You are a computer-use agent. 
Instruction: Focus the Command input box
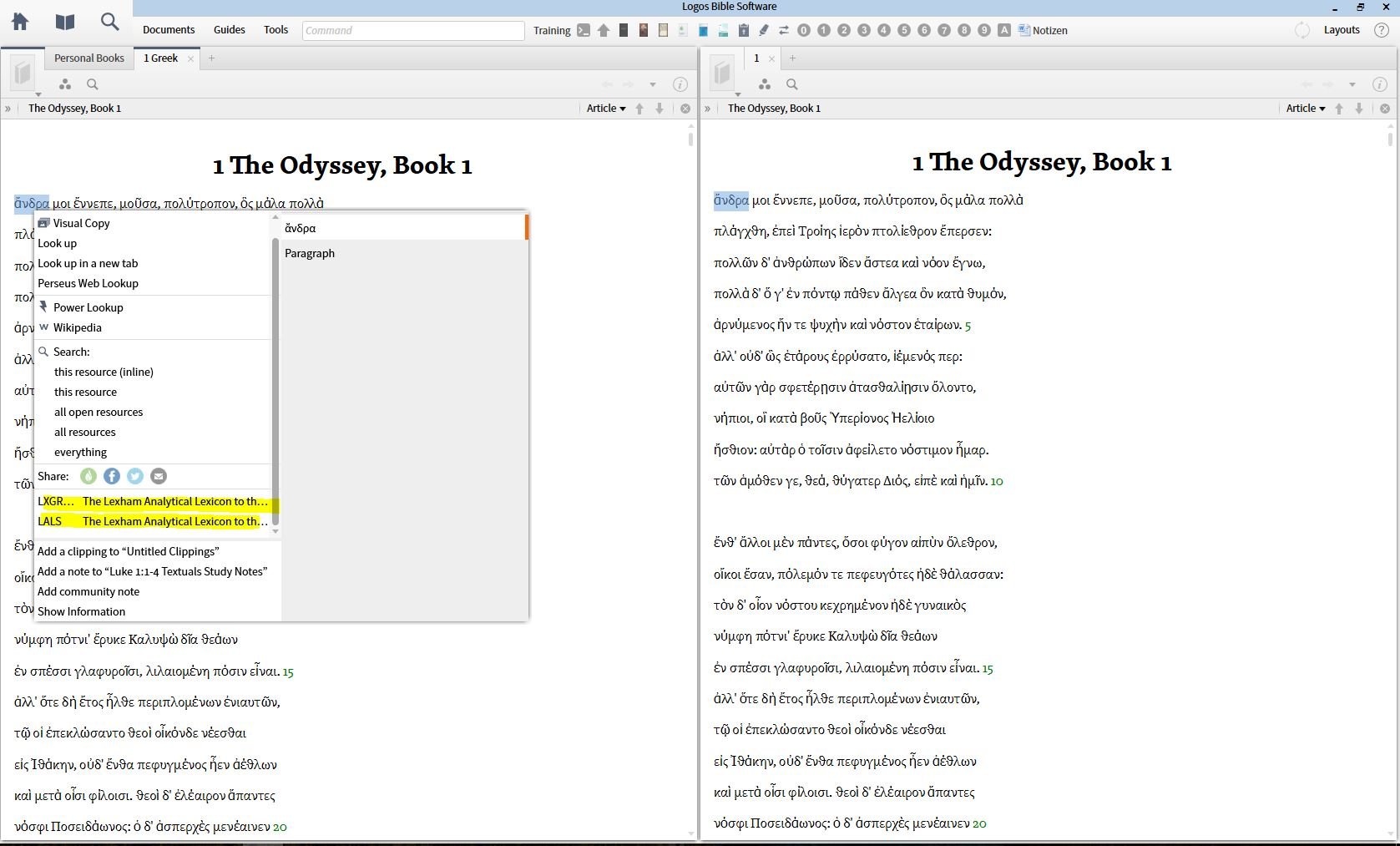click(x=413, y=30)
